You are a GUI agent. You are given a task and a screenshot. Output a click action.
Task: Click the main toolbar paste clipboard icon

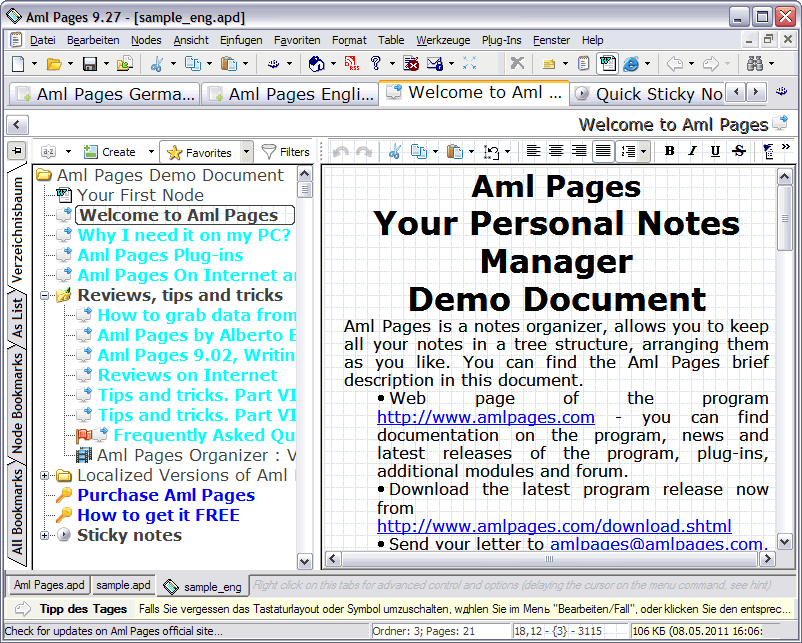pos(229,64)
